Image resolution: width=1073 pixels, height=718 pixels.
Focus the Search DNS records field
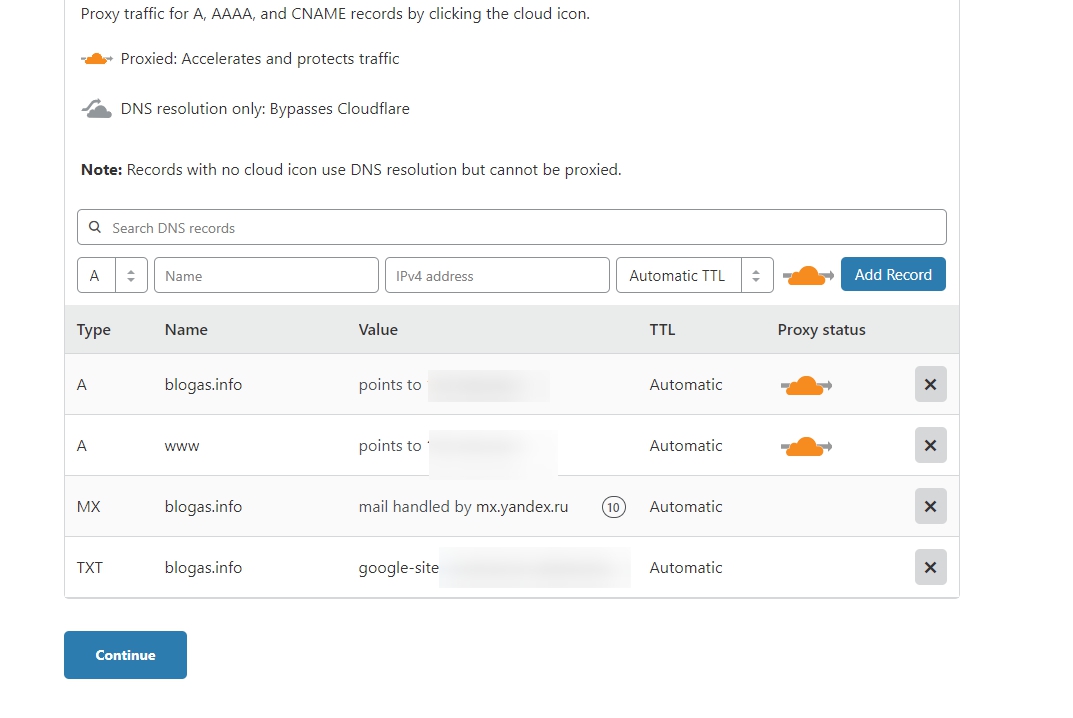[520, 228]
